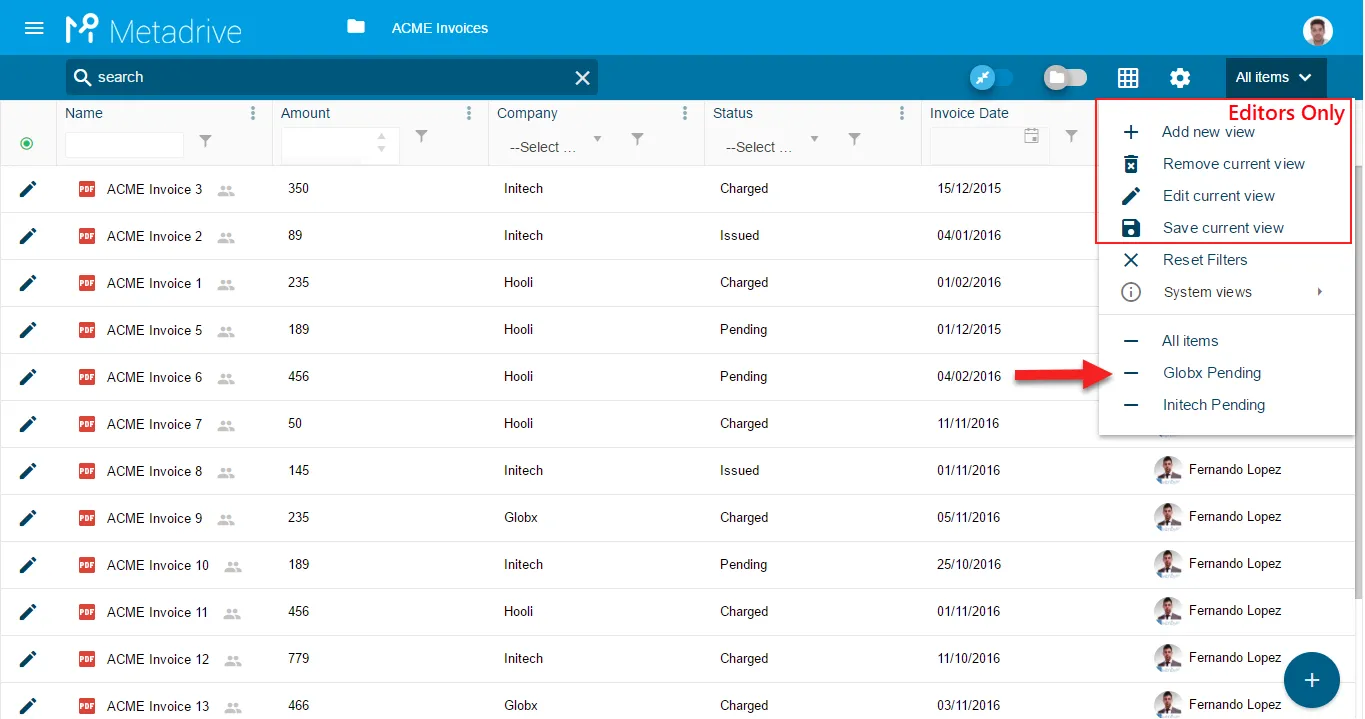The image size is (1365, 719).
Task: Click the Amount column filter icon
Action: 421,137
